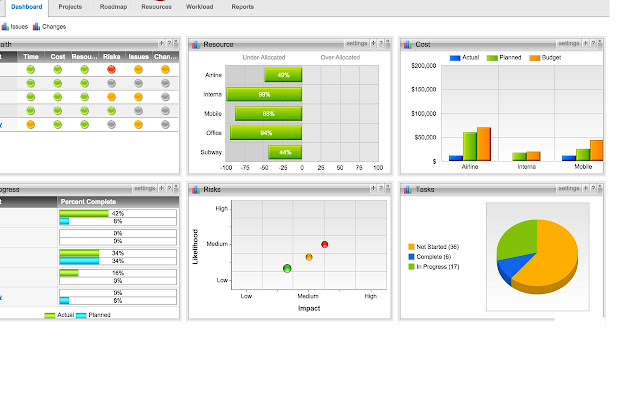Screen dimensions: 640x400
Task: Click the Planned legend swatch in Cost panel
Action: [492, 58]
